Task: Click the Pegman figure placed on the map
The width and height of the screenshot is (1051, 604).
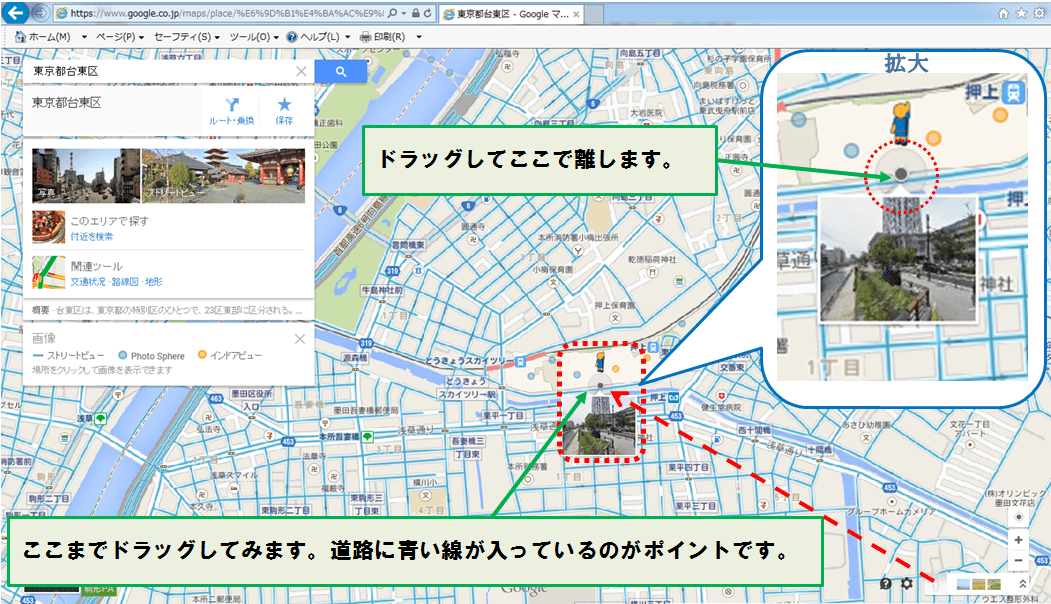Action: [600, 361]
